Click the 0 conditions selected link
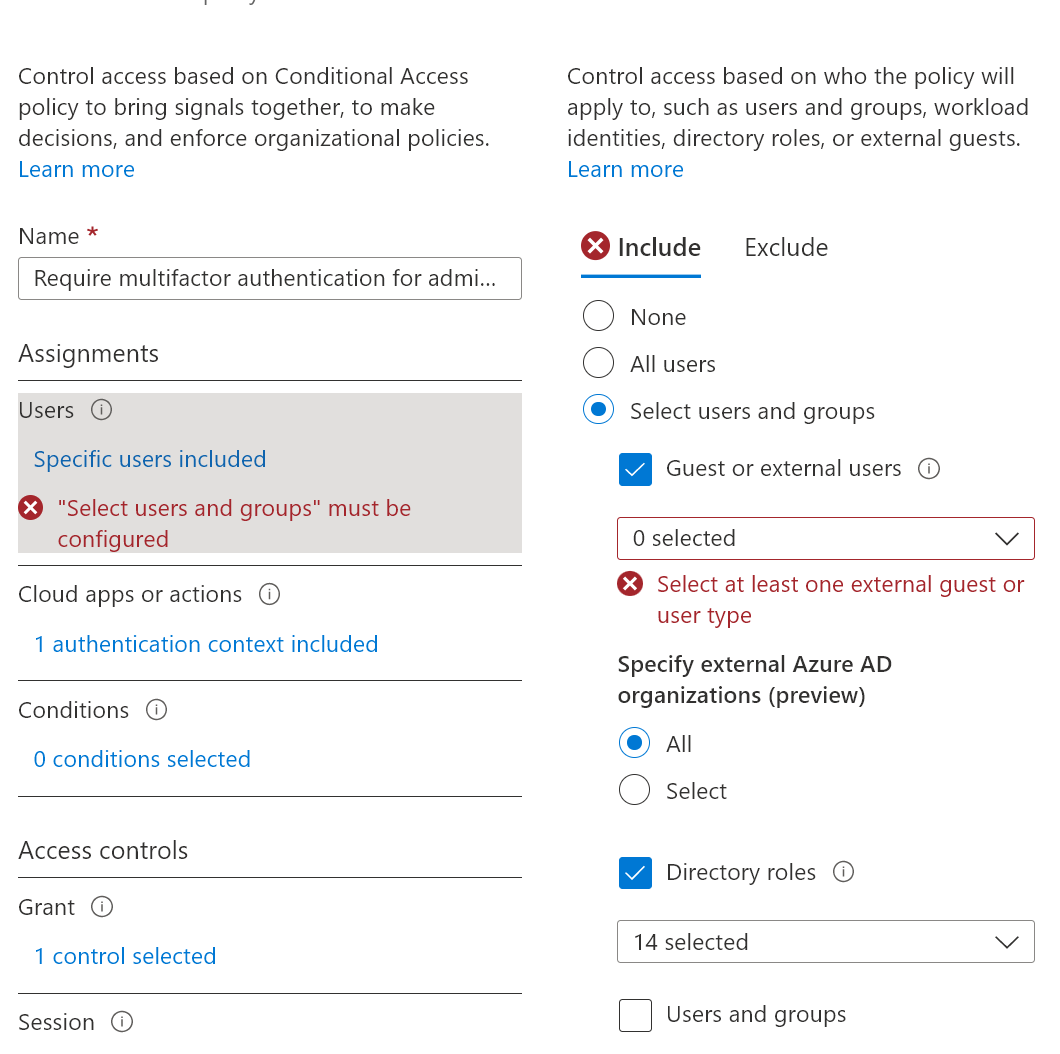 coord(142,759)
